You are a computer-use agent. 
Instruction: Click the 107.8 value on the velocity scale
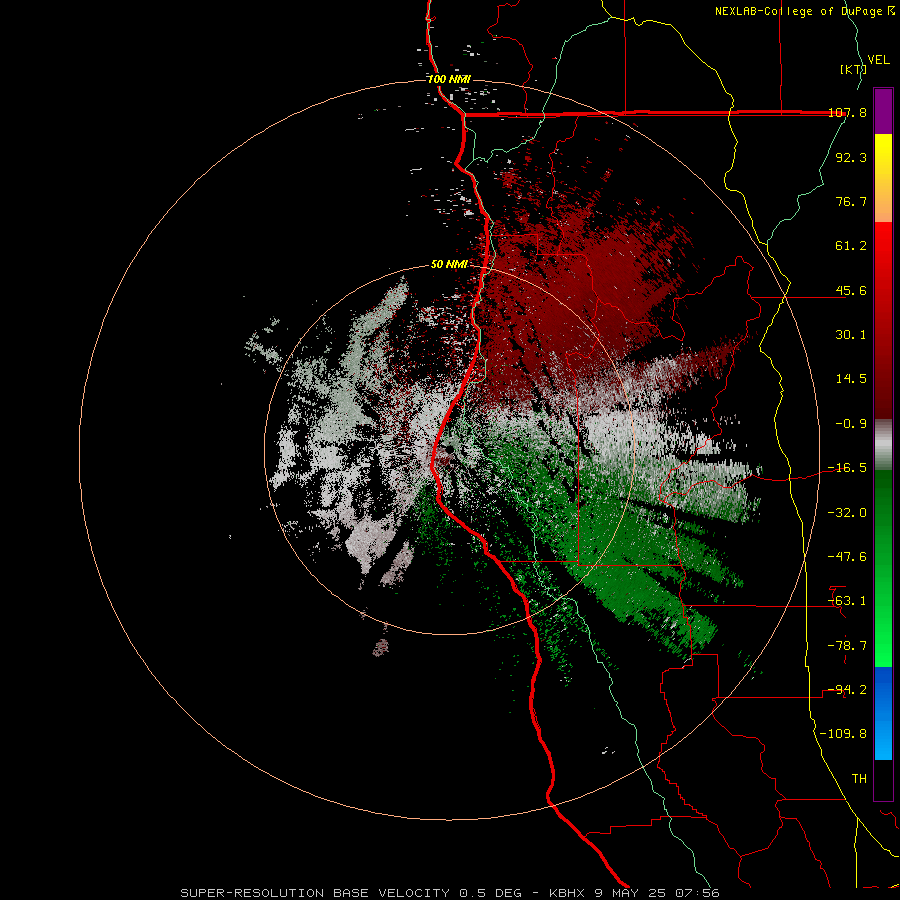[847, 112]
